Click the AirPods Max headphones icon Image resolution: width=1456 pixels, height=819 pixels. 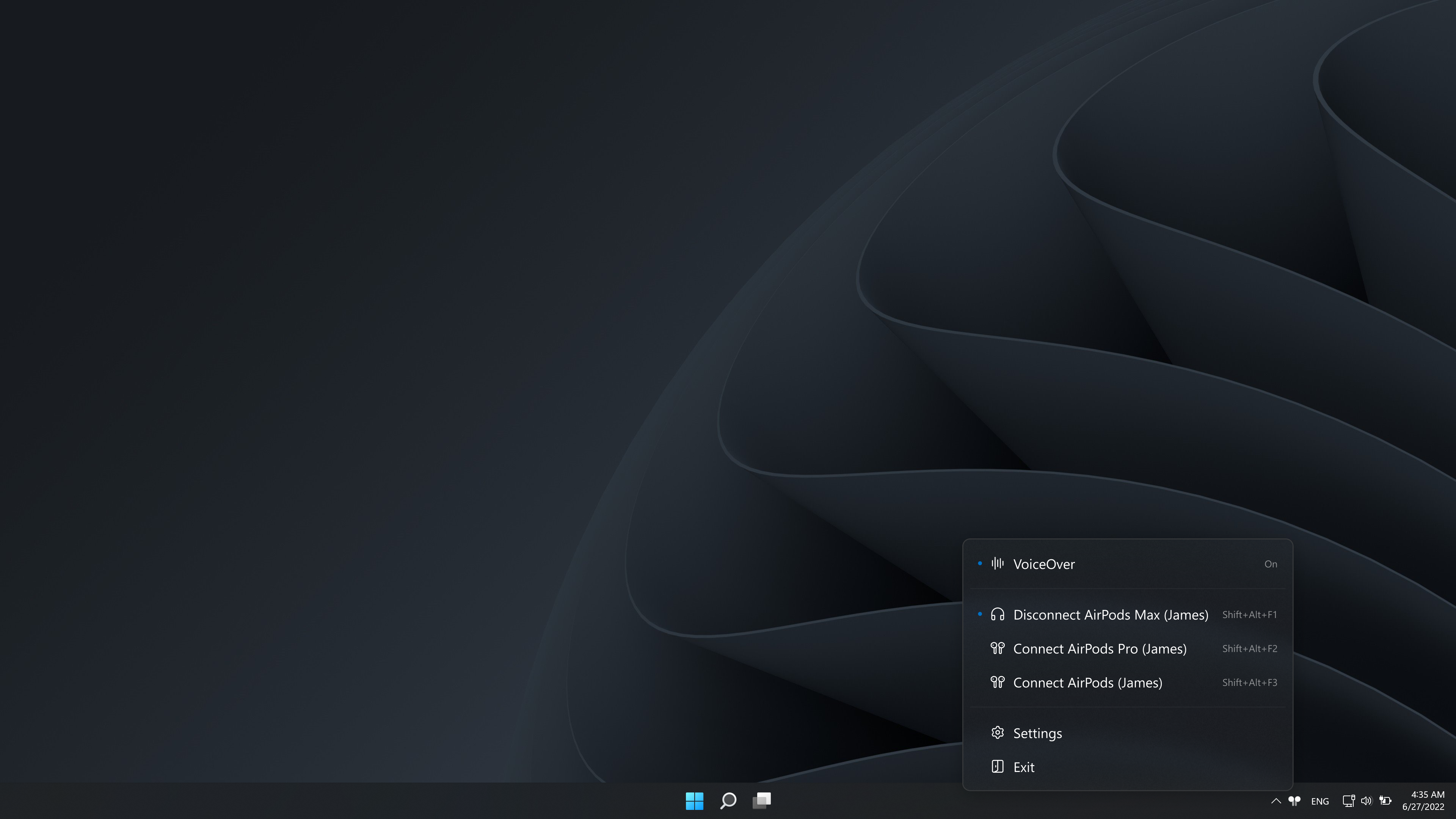(998, 614)
